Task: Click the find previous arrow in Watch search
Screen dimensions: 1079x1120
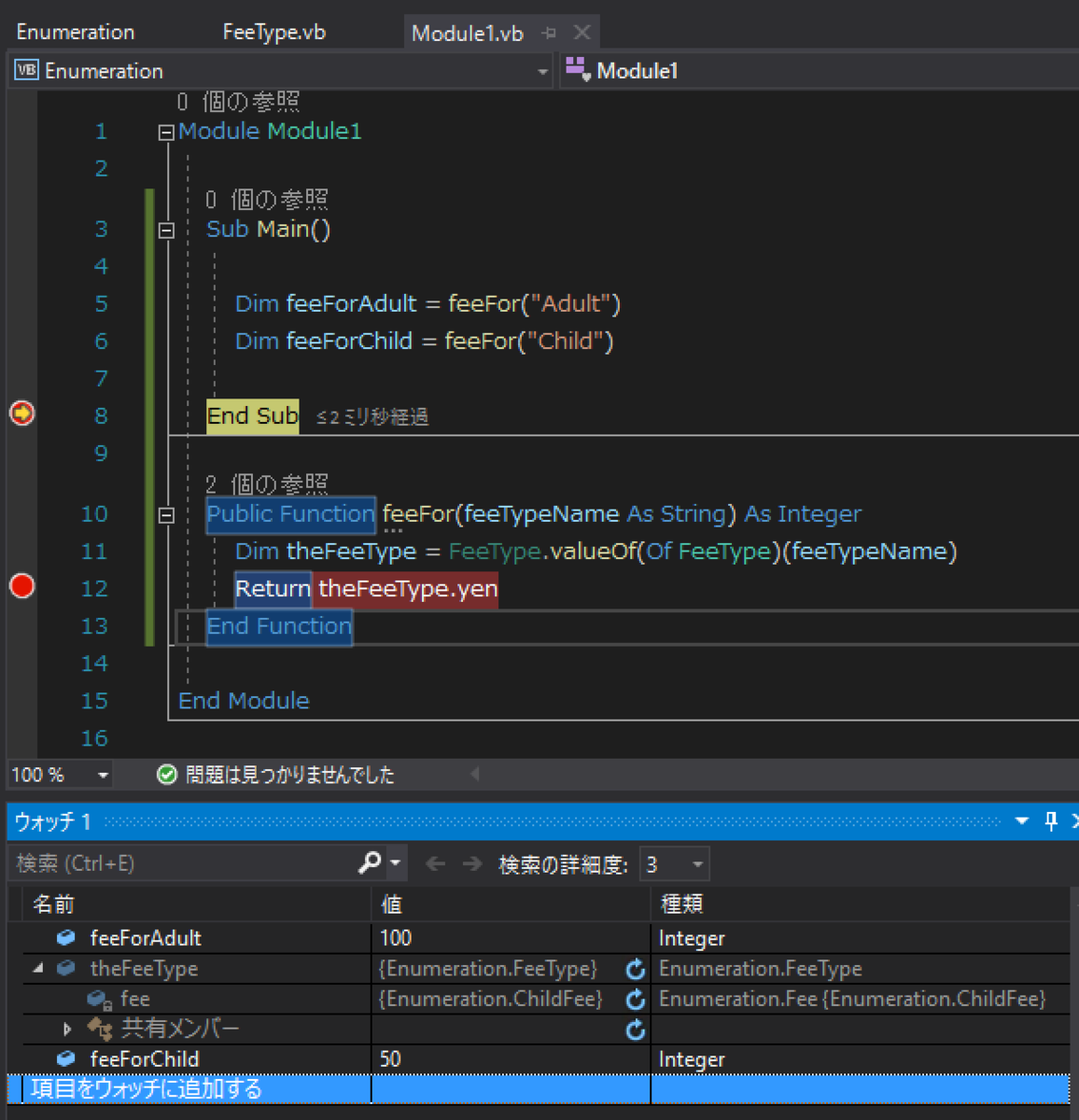Action: (435, 864)
